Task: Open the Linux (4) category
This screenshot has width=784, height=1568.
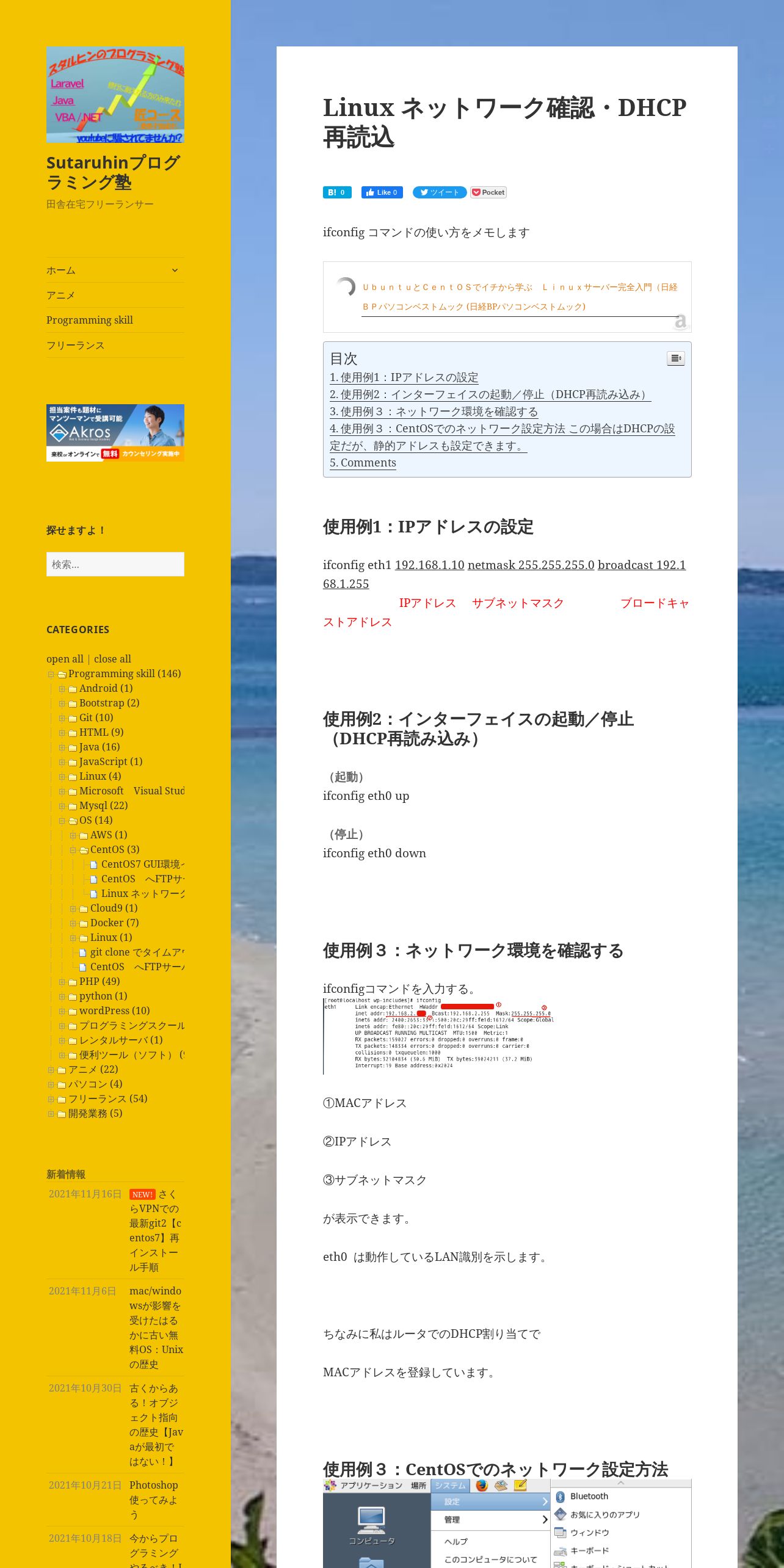Action: click(x=100, y=776)
